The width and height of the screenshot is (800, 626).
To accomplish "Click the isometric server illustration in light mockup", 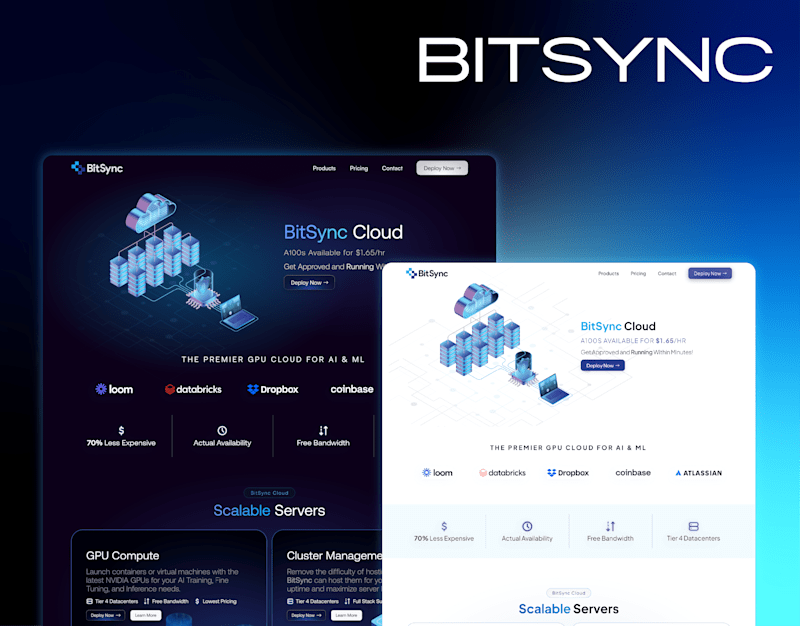I will pos(504,344).
